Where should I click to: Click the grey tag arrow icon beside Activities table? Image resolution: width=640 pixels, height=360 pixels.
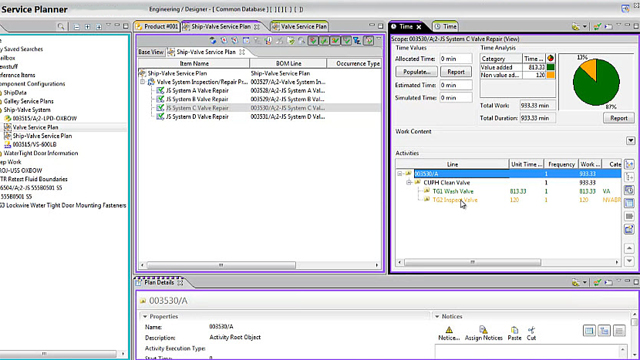pos(629,216)
